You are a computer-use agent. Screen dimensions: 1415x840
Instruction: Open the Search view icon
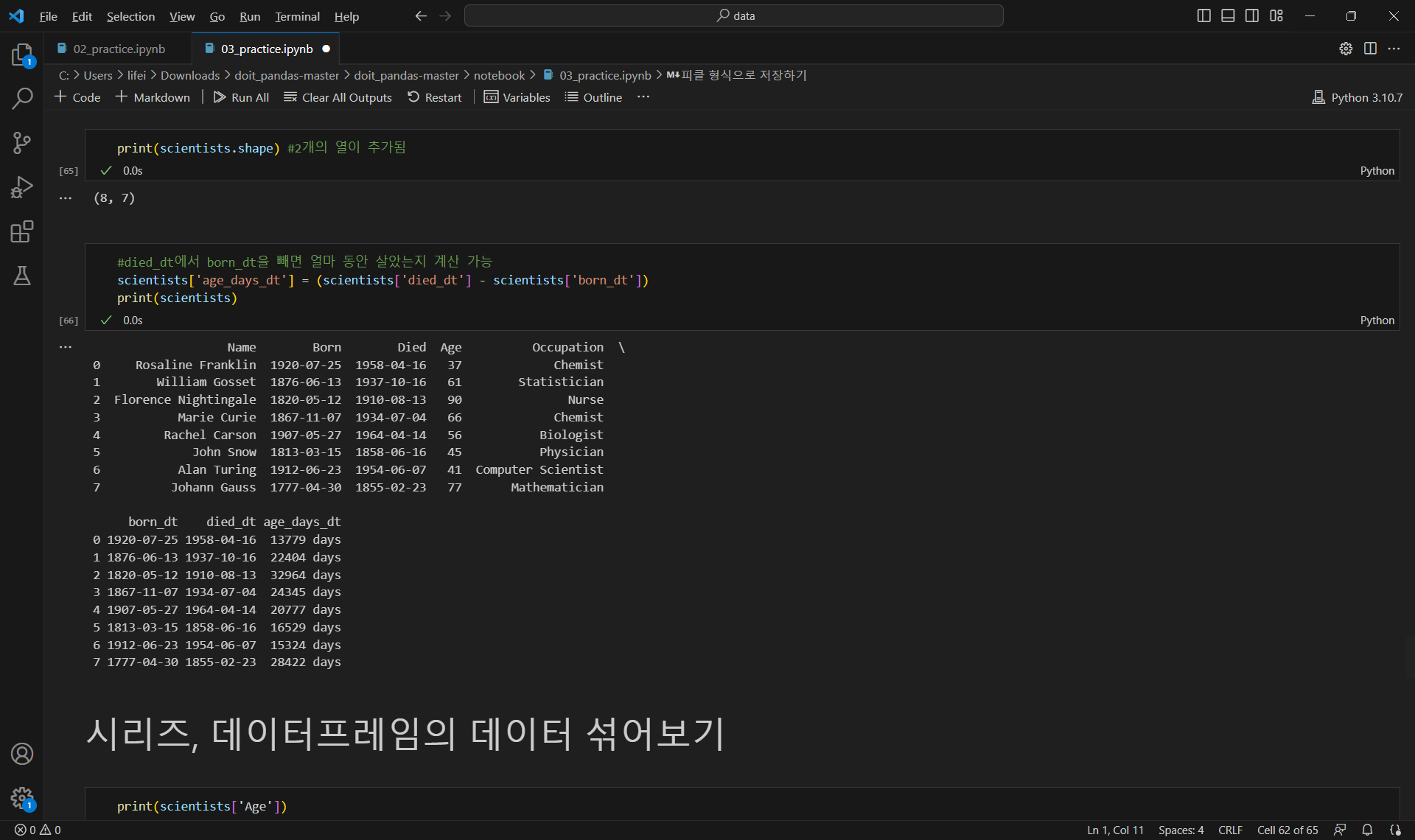(x=22, y=99)
